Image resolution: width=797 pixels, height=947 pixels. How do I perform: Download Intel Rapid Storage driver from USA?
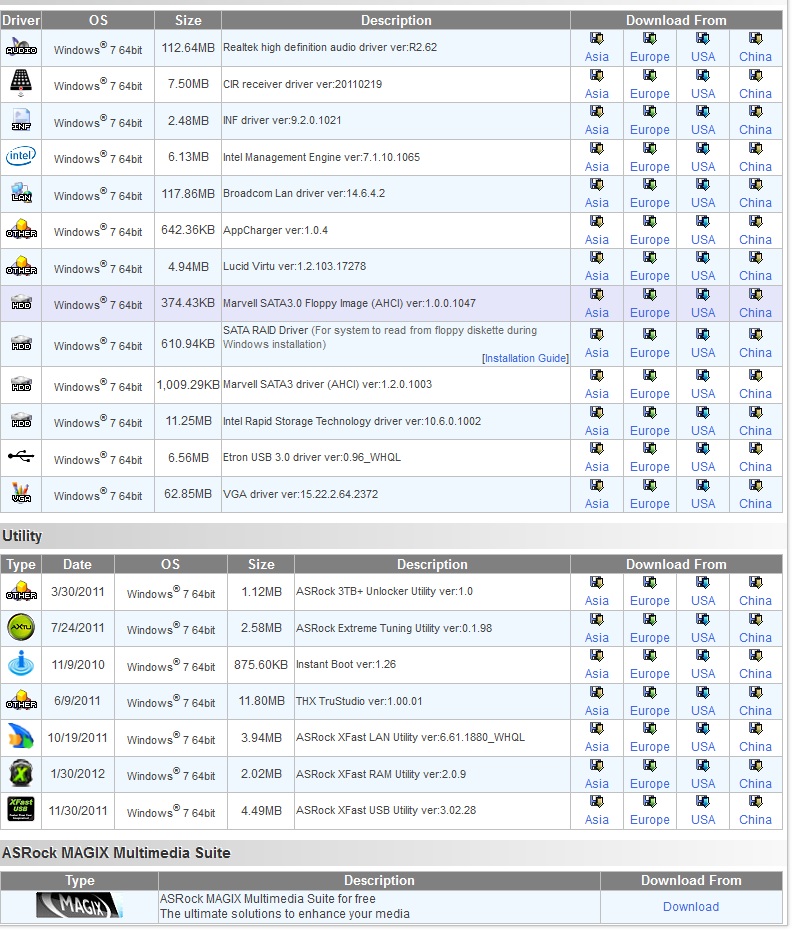pyautogui.click(x=703, y=431)
